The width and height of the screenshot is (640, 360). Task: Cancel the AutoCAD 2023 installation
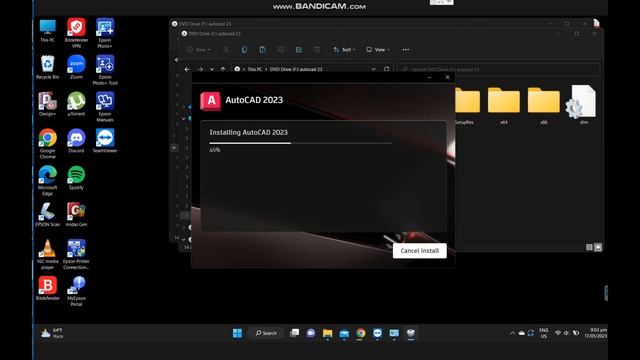(x=420, y=251)
